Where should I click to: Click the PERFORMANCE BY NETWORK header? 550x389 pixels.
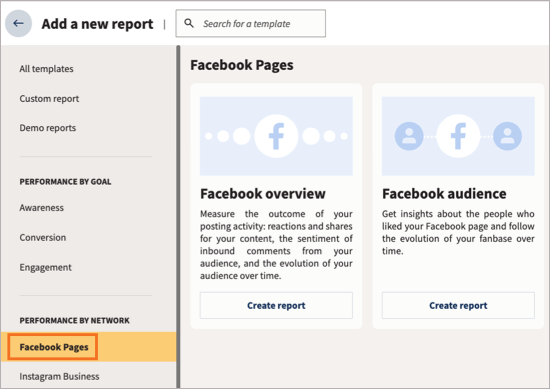pyautogui.click(x=74, y=321)
